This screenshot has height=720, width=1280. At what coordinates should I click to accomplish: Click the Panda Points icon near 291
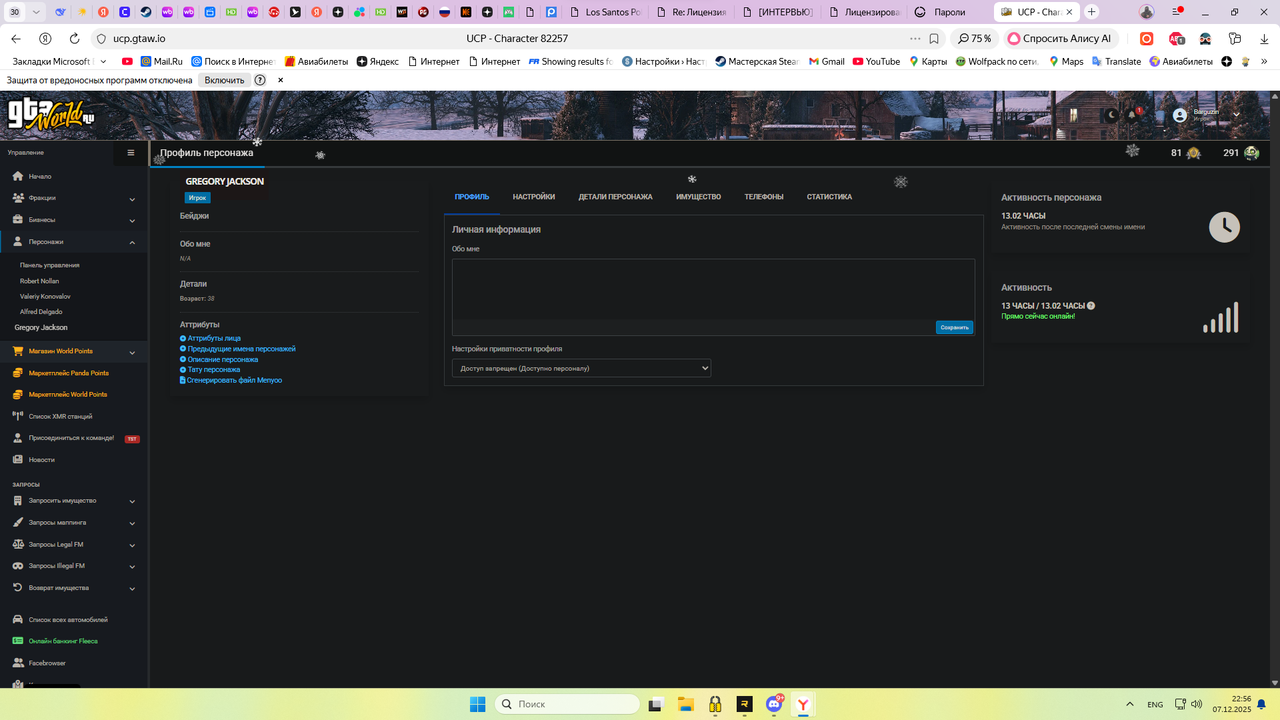point(1251,153)
